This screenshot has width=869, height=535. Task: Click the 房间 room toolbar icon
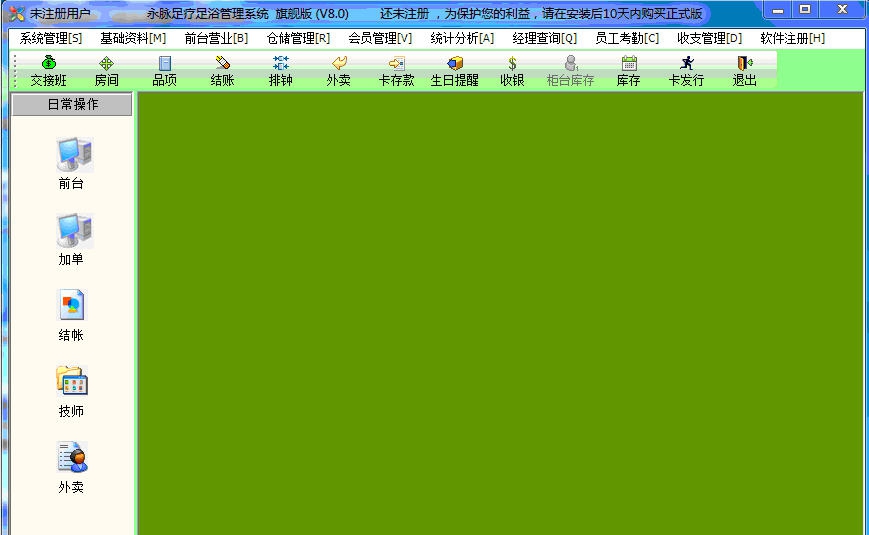click(106, 71)
